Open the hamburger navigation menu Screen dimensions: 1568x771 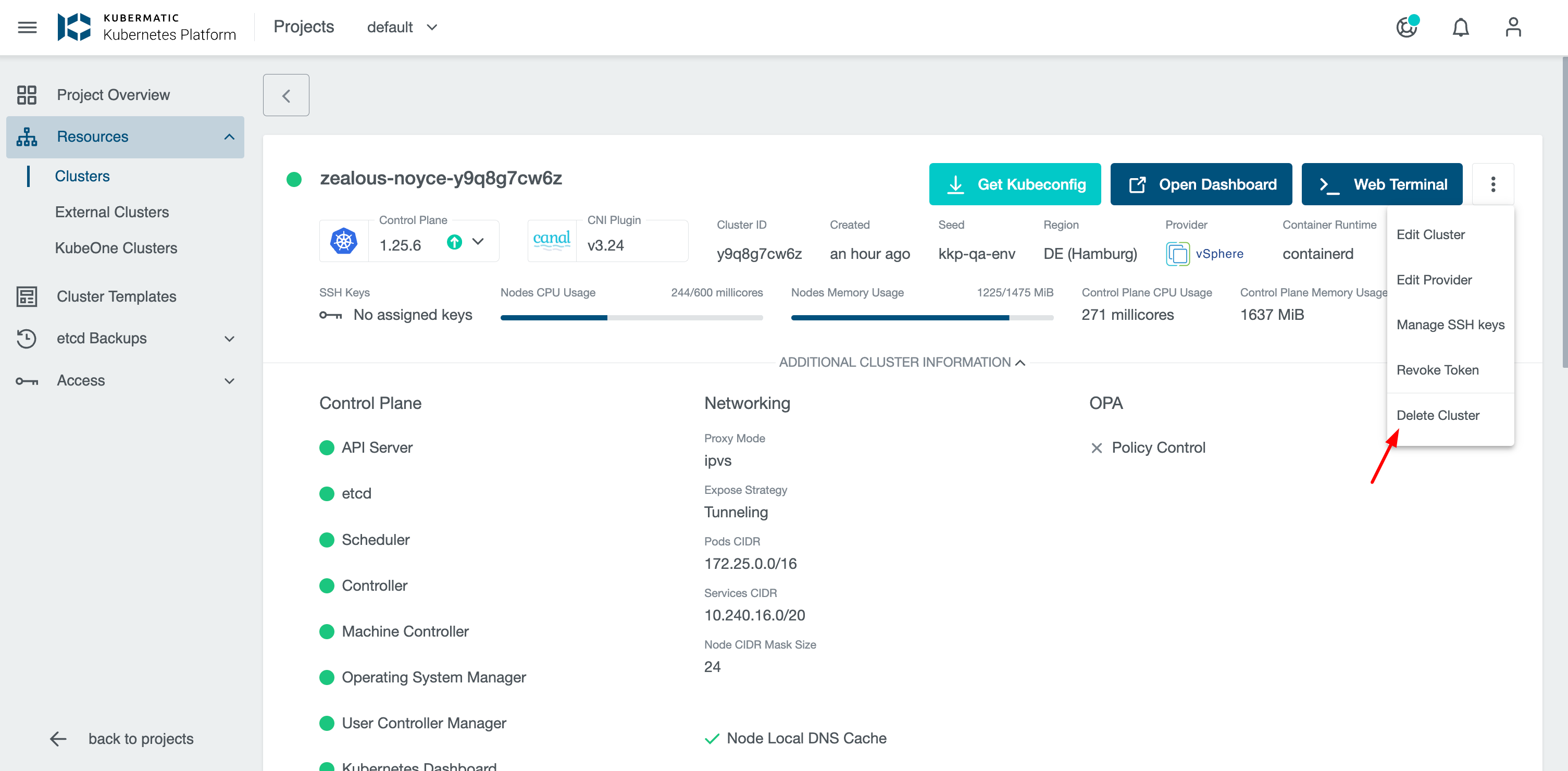pos(27,27)
